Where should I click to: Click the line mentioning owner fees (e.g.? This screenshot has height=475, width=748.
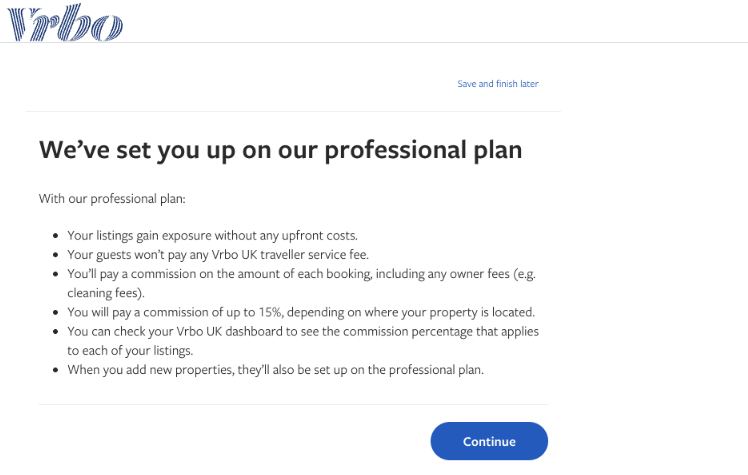point(301,274)
